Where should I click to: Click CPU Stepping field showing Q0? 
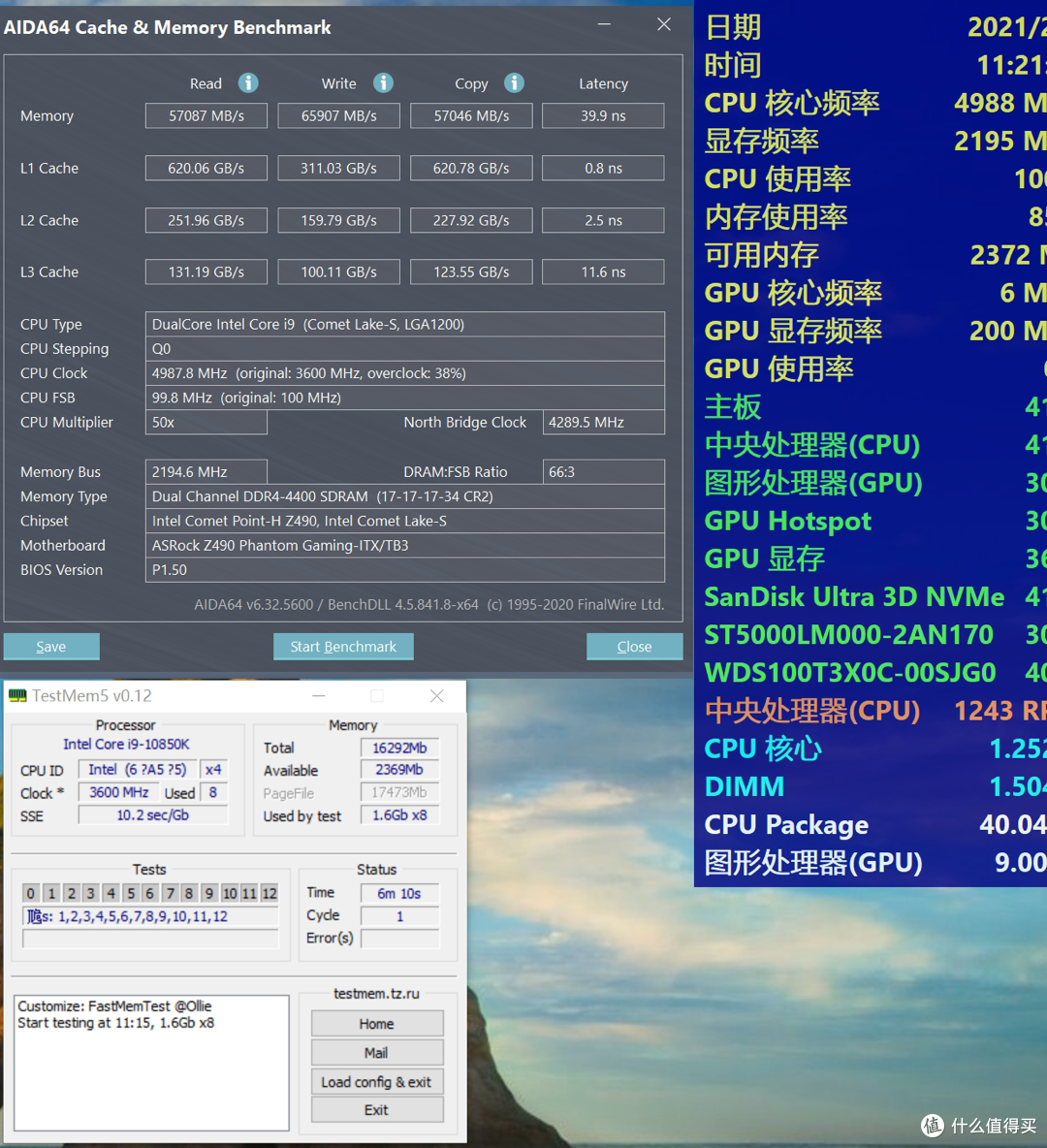coord(405,348)
